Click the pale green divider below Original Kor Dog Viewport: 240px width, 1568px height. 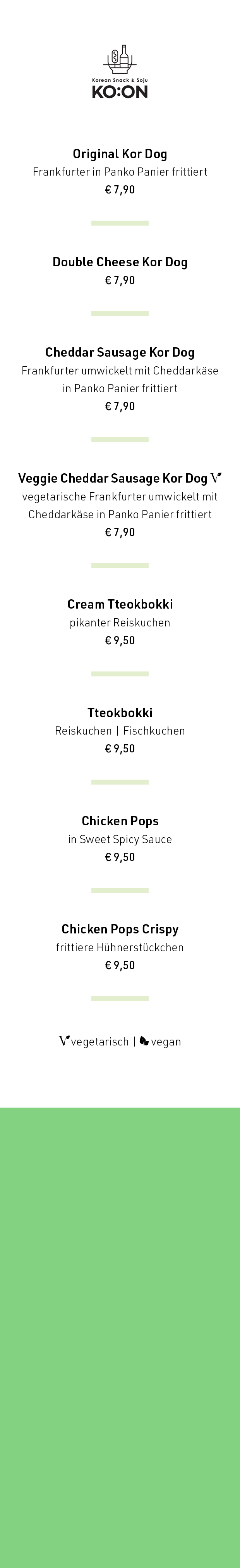(120, 223)
